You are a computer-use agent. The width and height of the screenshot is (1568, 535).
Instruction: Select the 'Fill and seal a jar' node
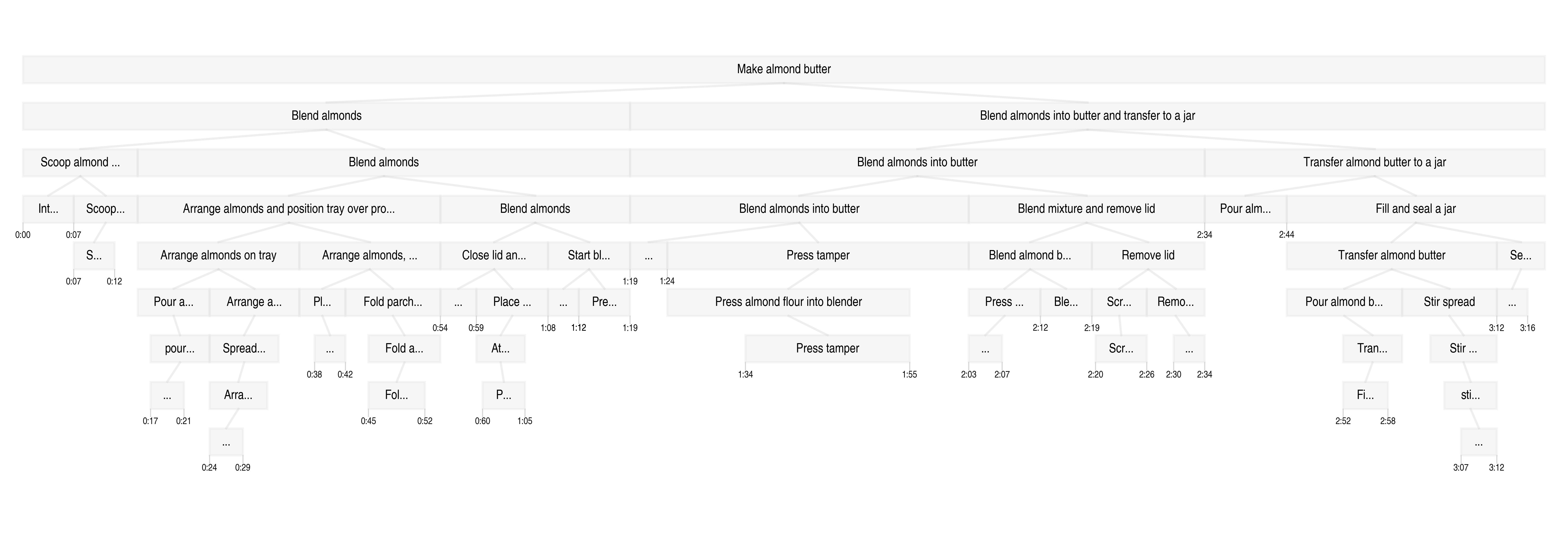1415,209
